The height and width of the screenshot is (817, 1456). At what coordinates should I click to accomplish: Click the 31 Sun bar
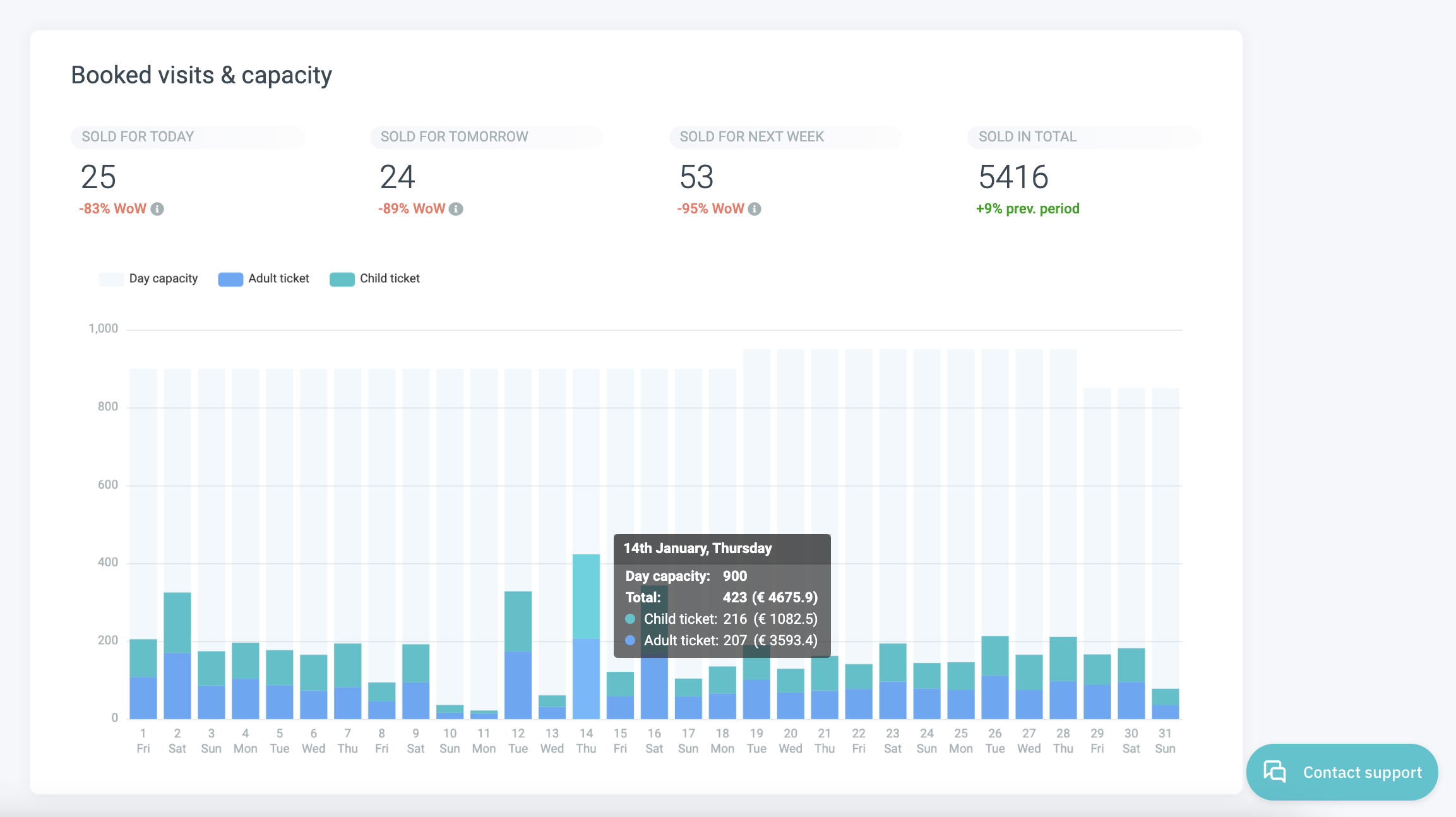pos(1165,704)
